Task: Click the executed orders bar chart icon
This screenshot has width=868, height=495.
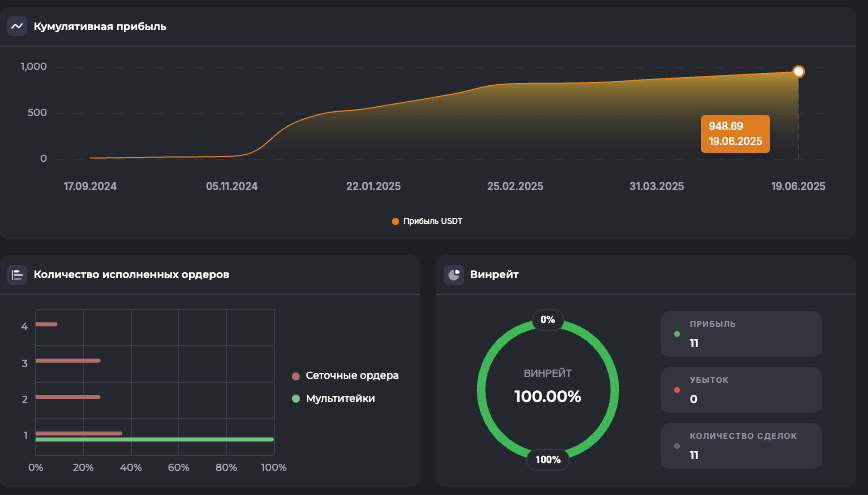Action: point(17,274)
